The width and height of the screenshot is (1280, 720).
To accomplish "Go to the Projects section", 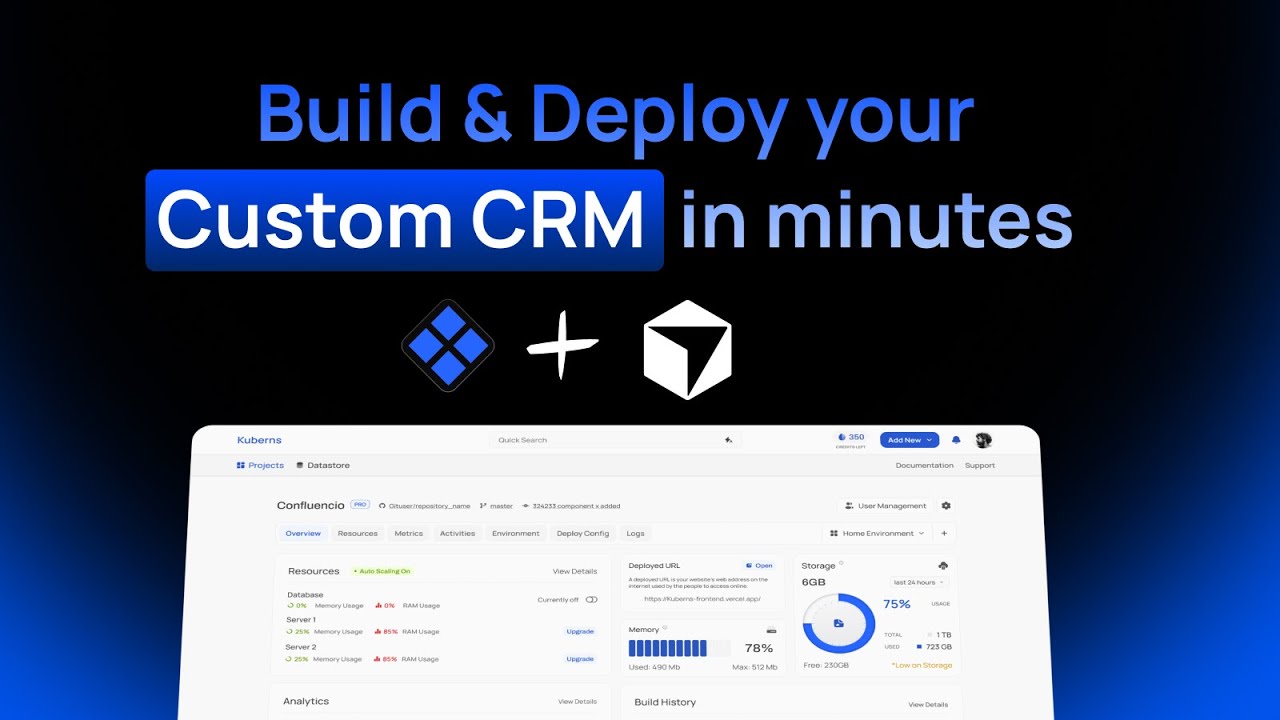I will click(x=260, y=465).
